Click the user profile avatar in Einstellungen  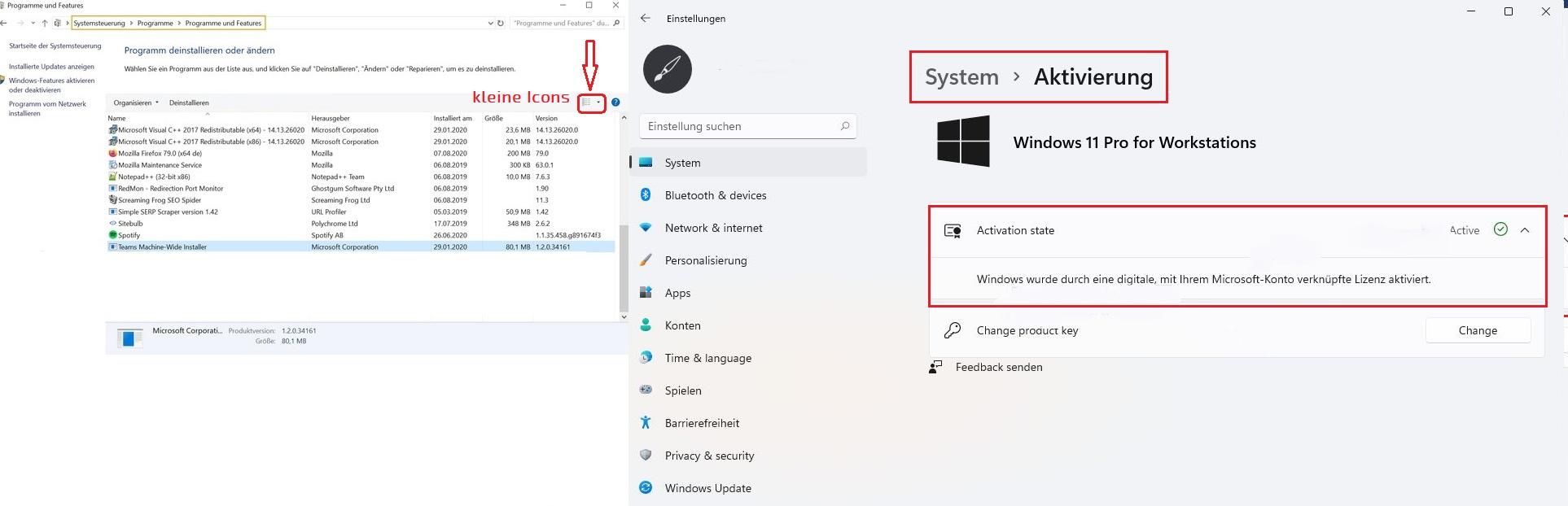(x=668, y=69)
